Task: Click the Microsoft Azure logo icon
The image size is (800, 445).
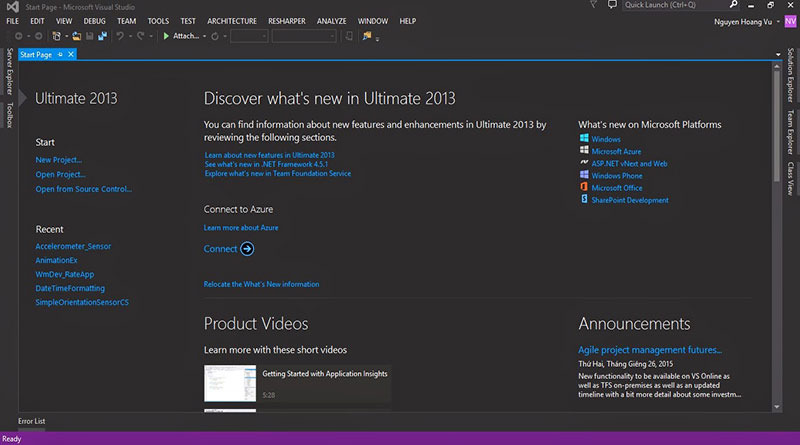Action: [584, 150]
